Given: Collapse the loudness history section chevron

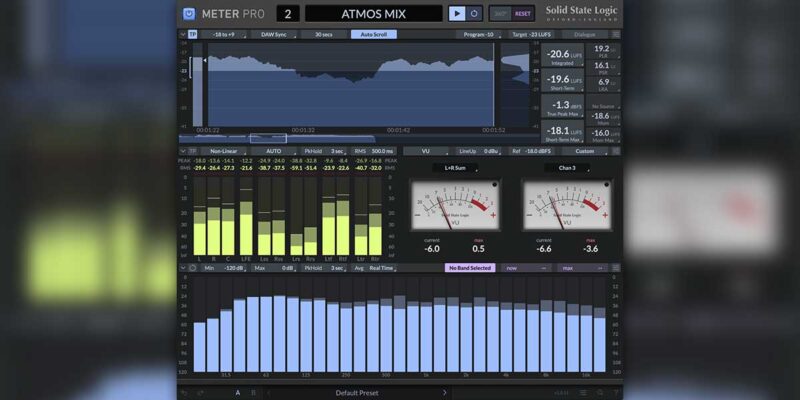Looking at the screenshot, I should click(183, 35).
